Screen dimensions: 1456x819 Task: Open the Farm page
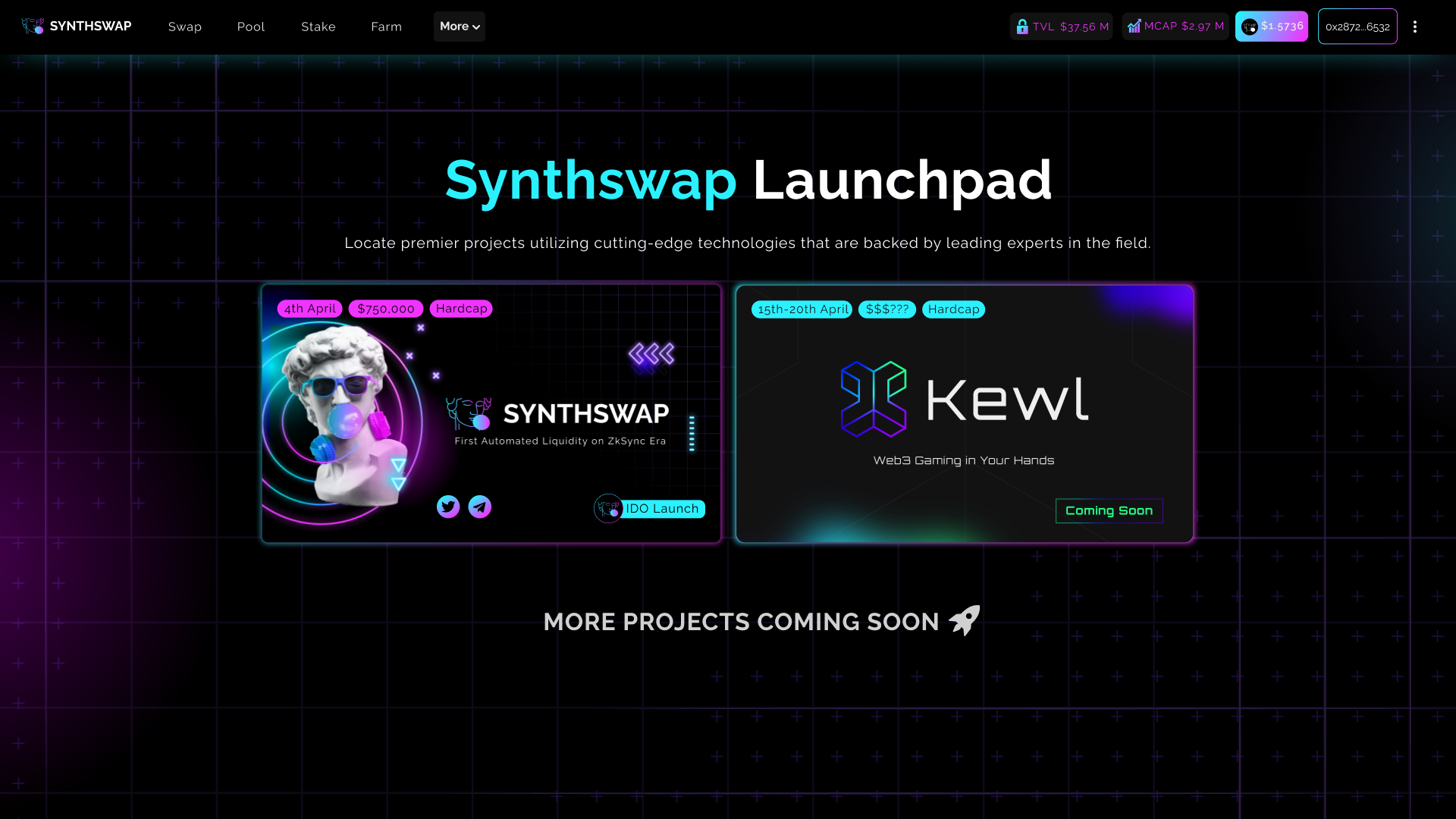[x=387, y=27]
